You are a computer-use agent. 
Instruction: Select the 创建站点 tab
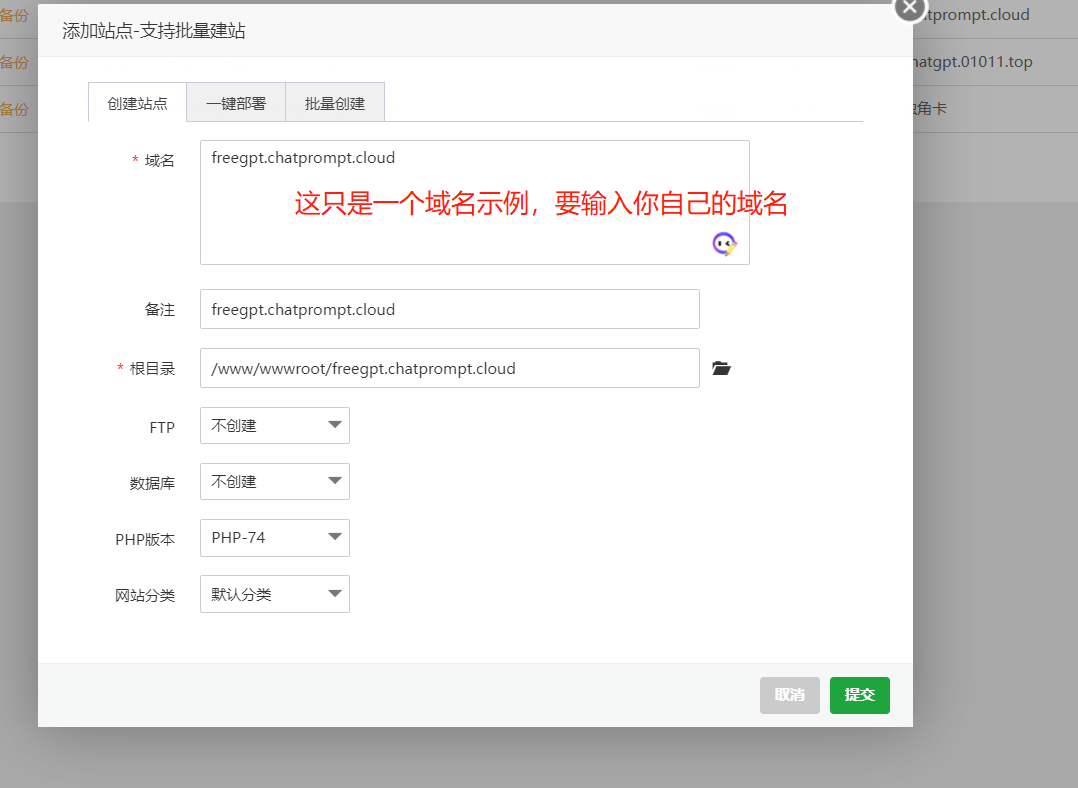(x=136, y=101)
